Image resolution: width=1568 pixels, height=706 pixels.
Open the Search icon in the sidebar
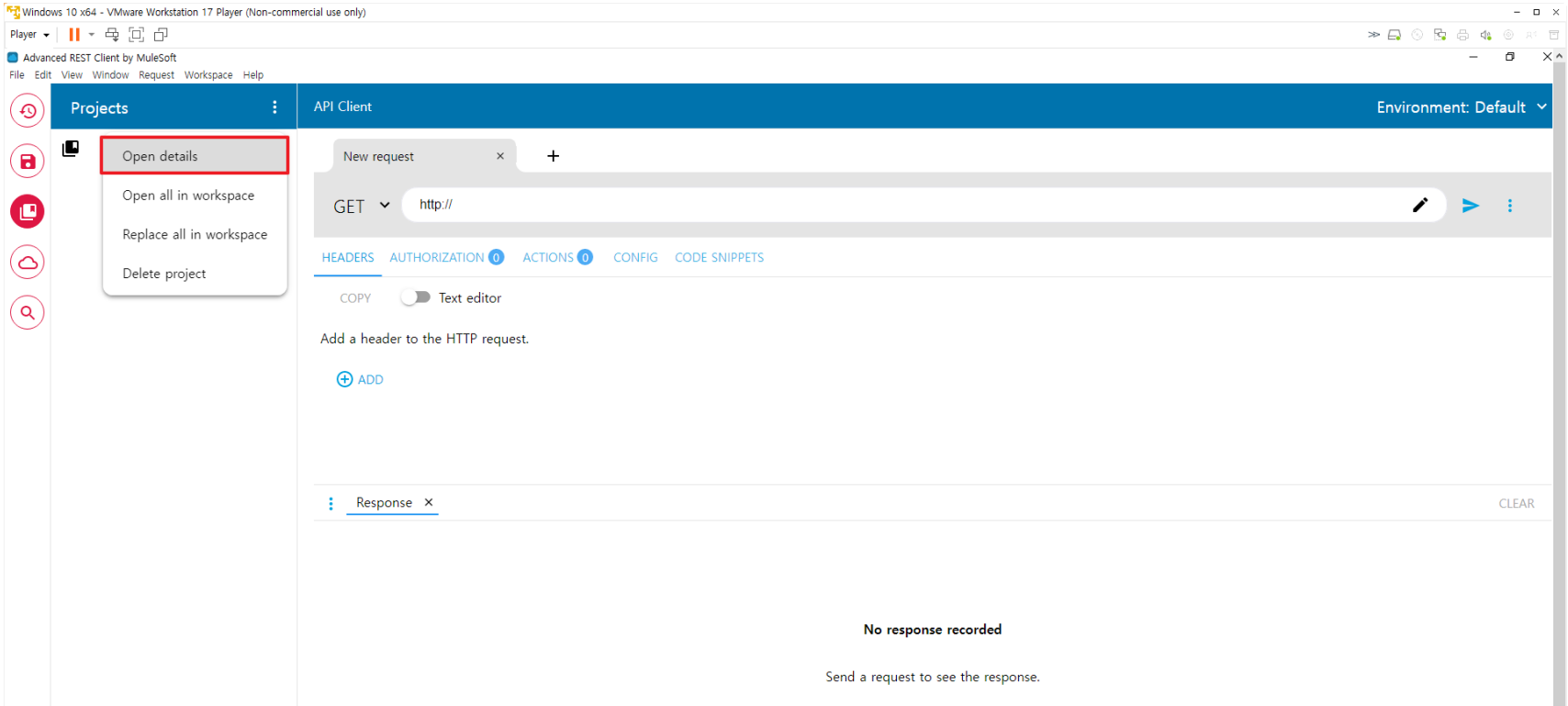point(28,313)
